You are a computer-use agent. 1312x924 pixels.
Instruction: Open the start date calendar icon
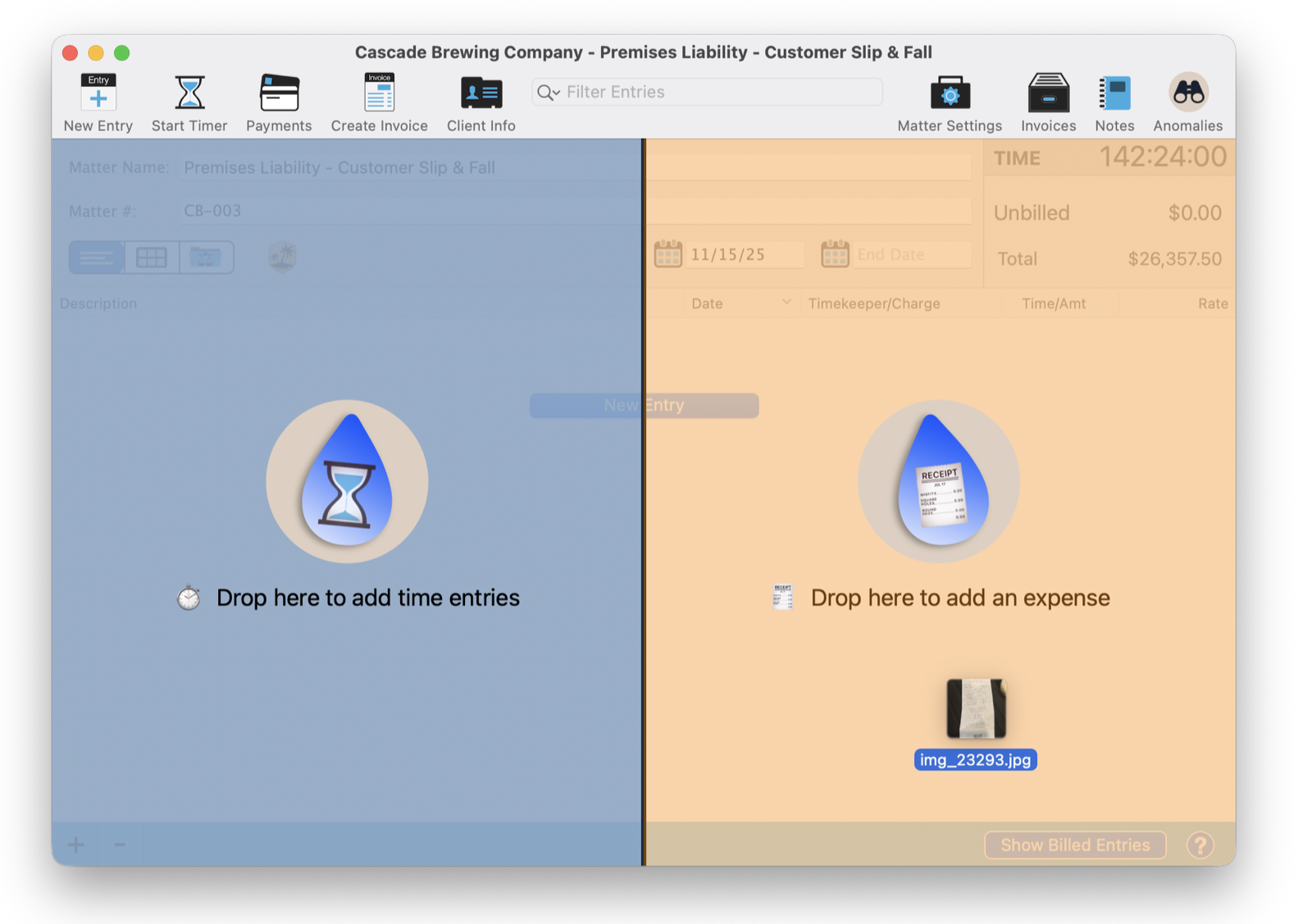668,254
